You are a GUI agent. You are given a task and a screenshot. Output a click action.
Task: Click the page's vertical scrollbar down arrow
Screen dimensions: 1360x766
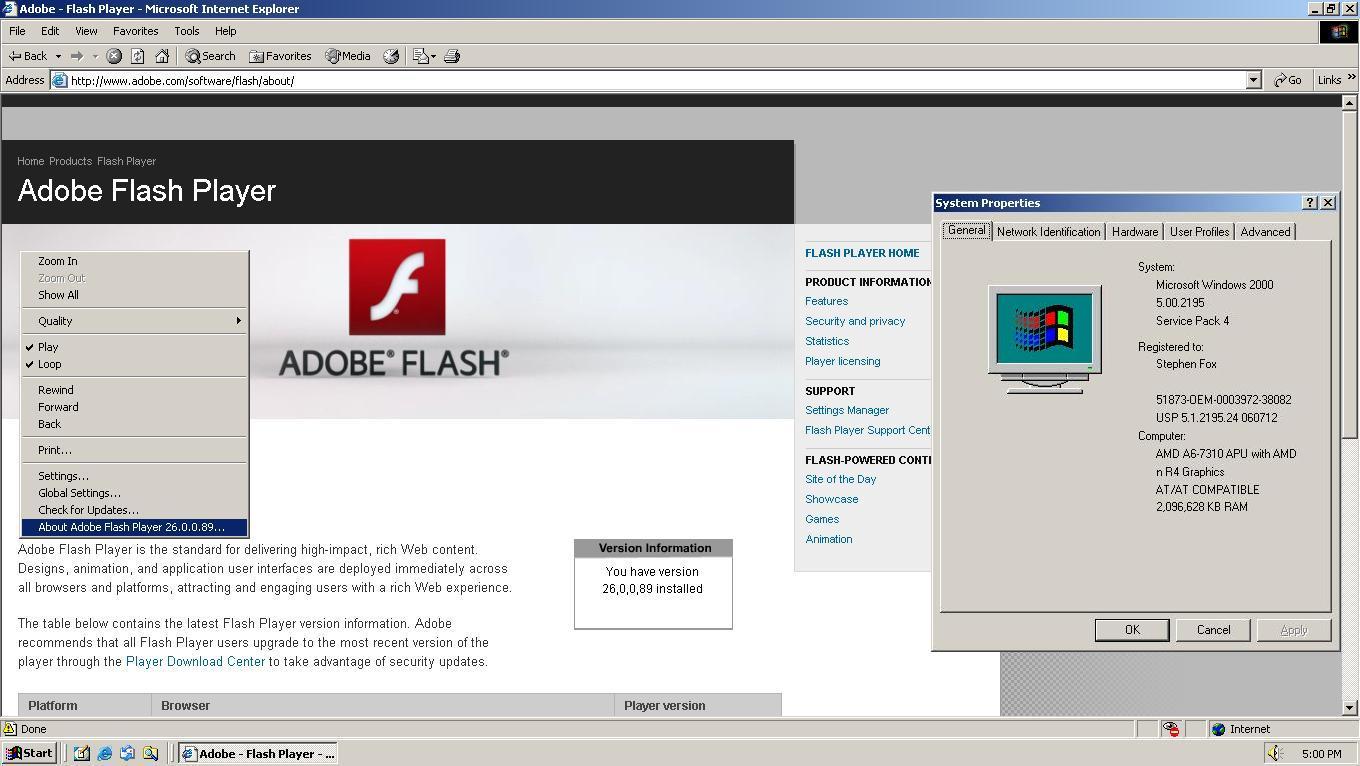pos(1349,707)
